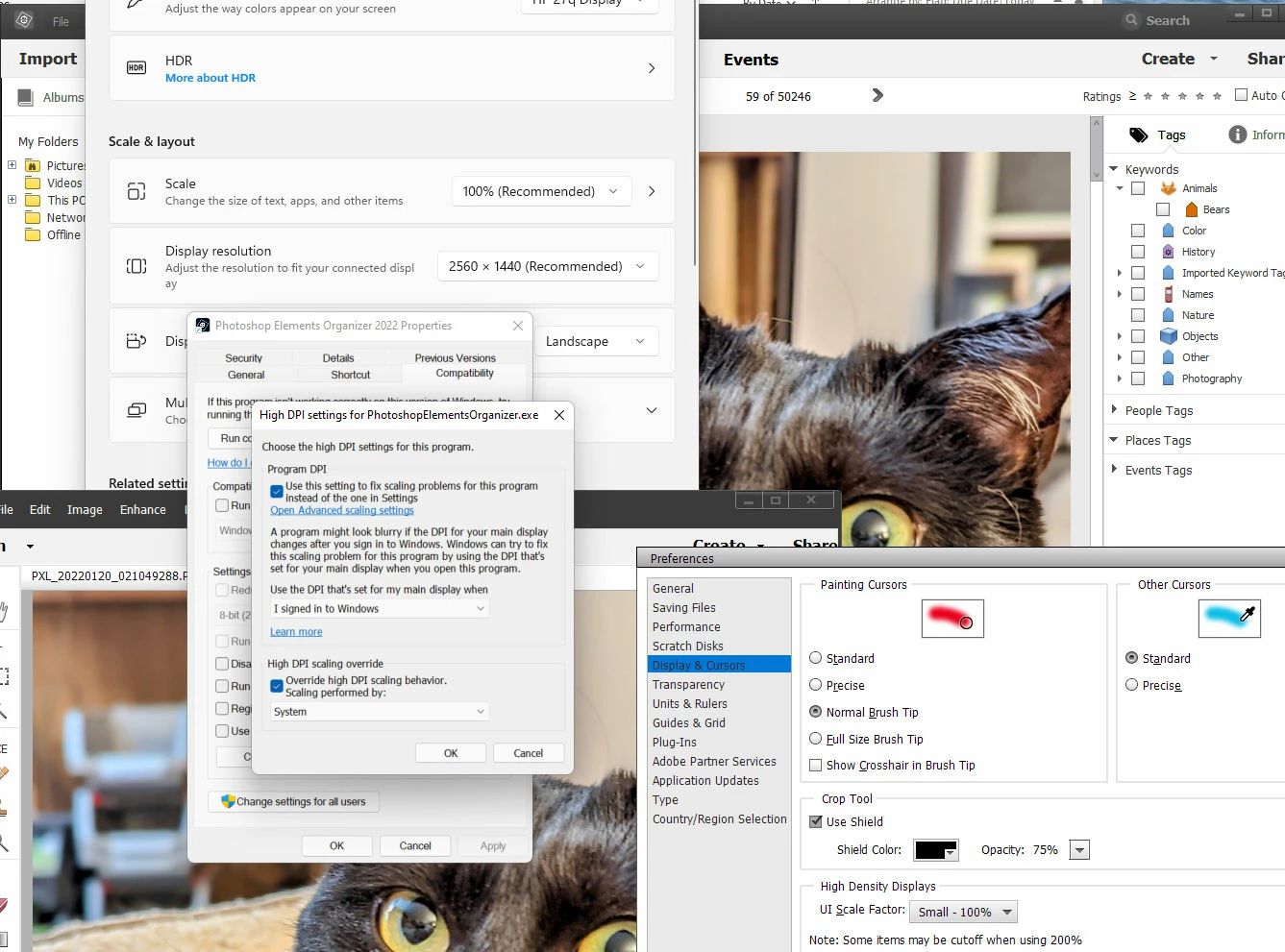The image size is (1285, 952).
Task: Click the Bears keyword tag icon
Action: (1192, 209)
